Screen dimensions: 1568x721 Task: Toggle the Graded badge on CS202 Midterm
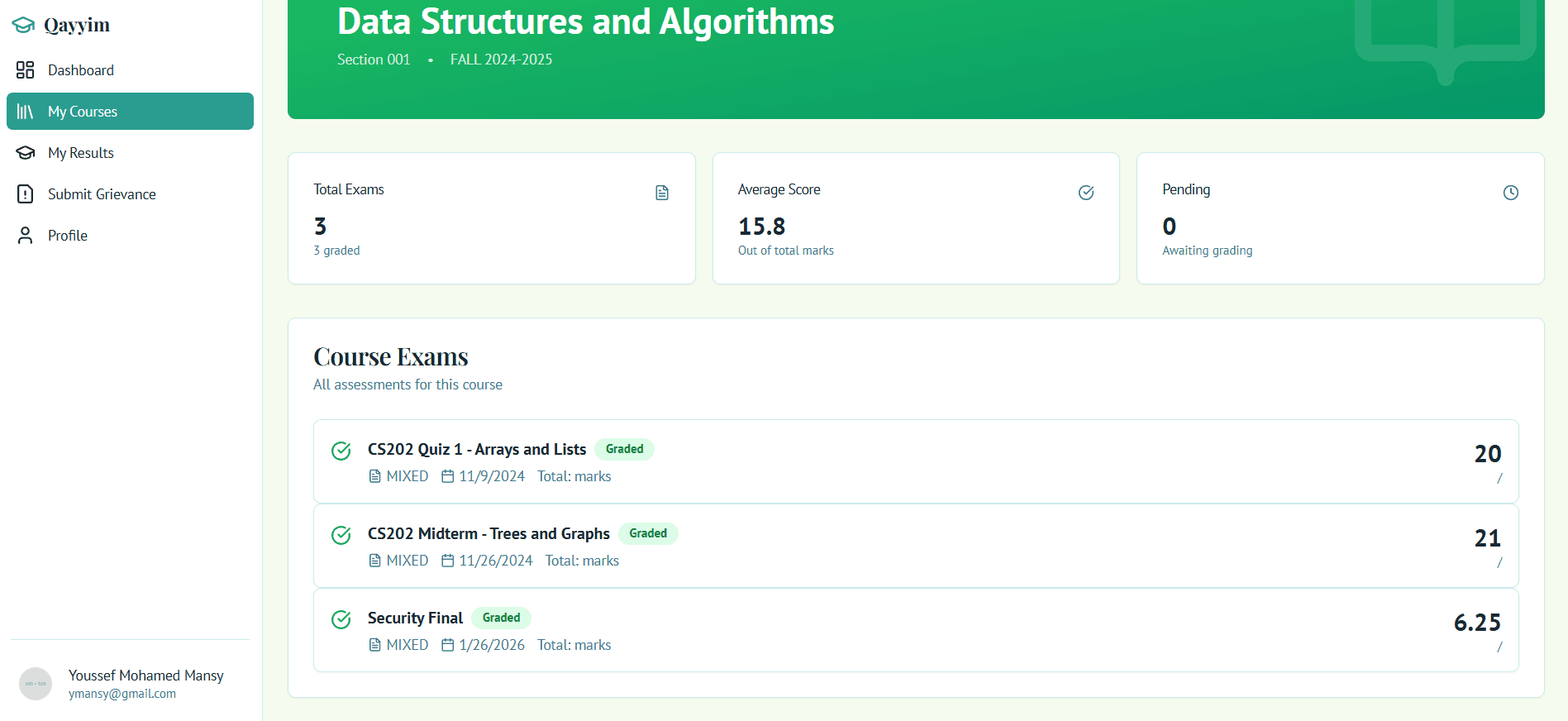[x=648, y=533]
